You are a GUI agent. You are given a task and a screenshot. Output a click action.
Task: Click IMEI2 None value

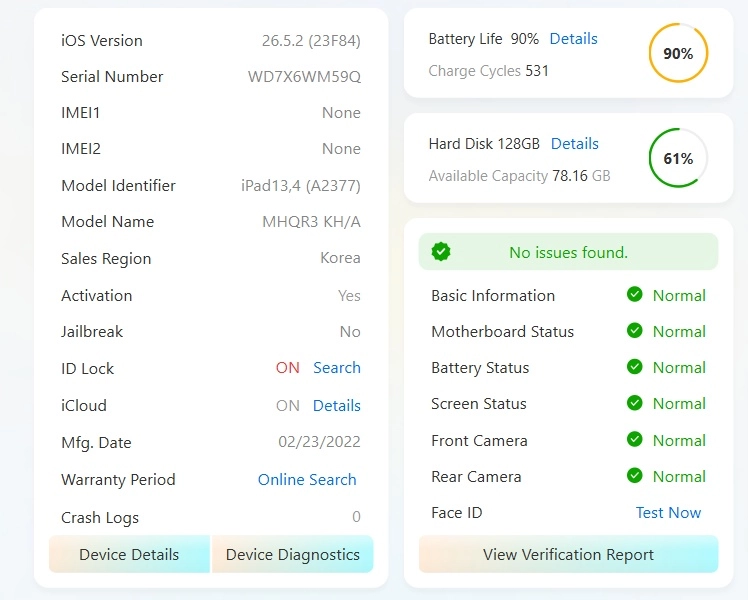pyautogui.click(x=341, y=149)
